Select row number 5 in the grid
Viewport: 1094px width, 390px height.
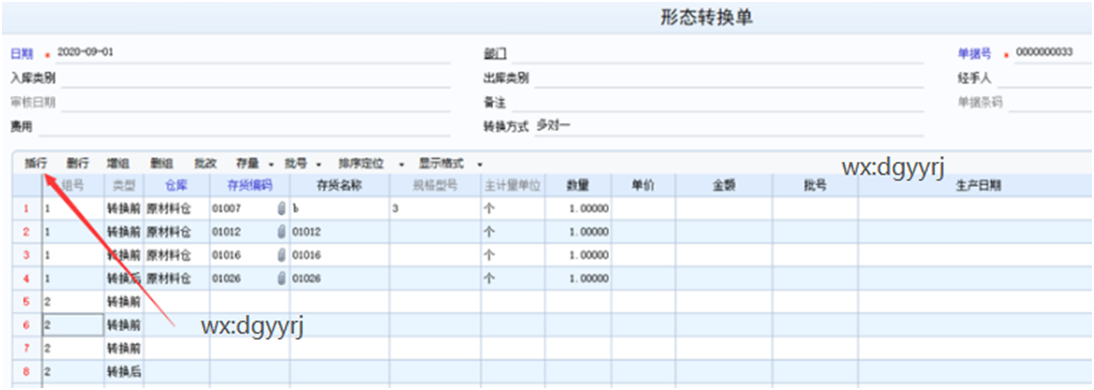(x=27, y=302)
